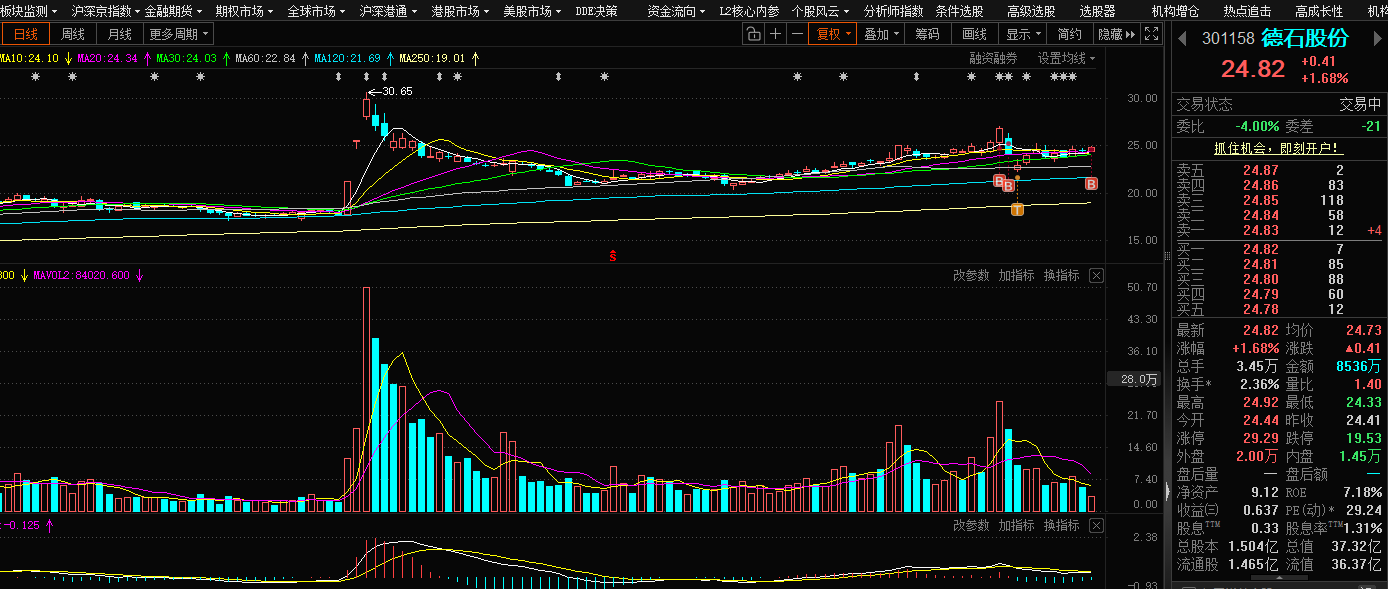Open the 沪深港通 menu

388,11
